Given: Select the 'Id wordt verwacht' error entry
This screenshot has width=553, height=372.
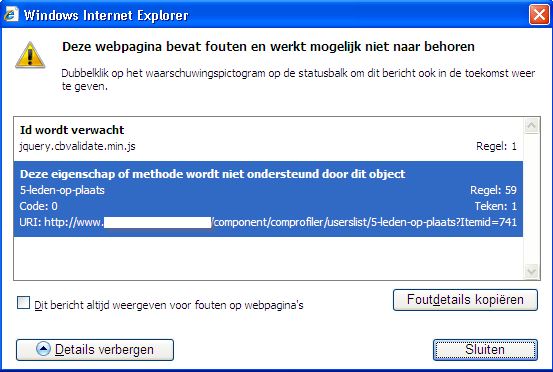Looking at the screenshot, I should coord(268,139).
